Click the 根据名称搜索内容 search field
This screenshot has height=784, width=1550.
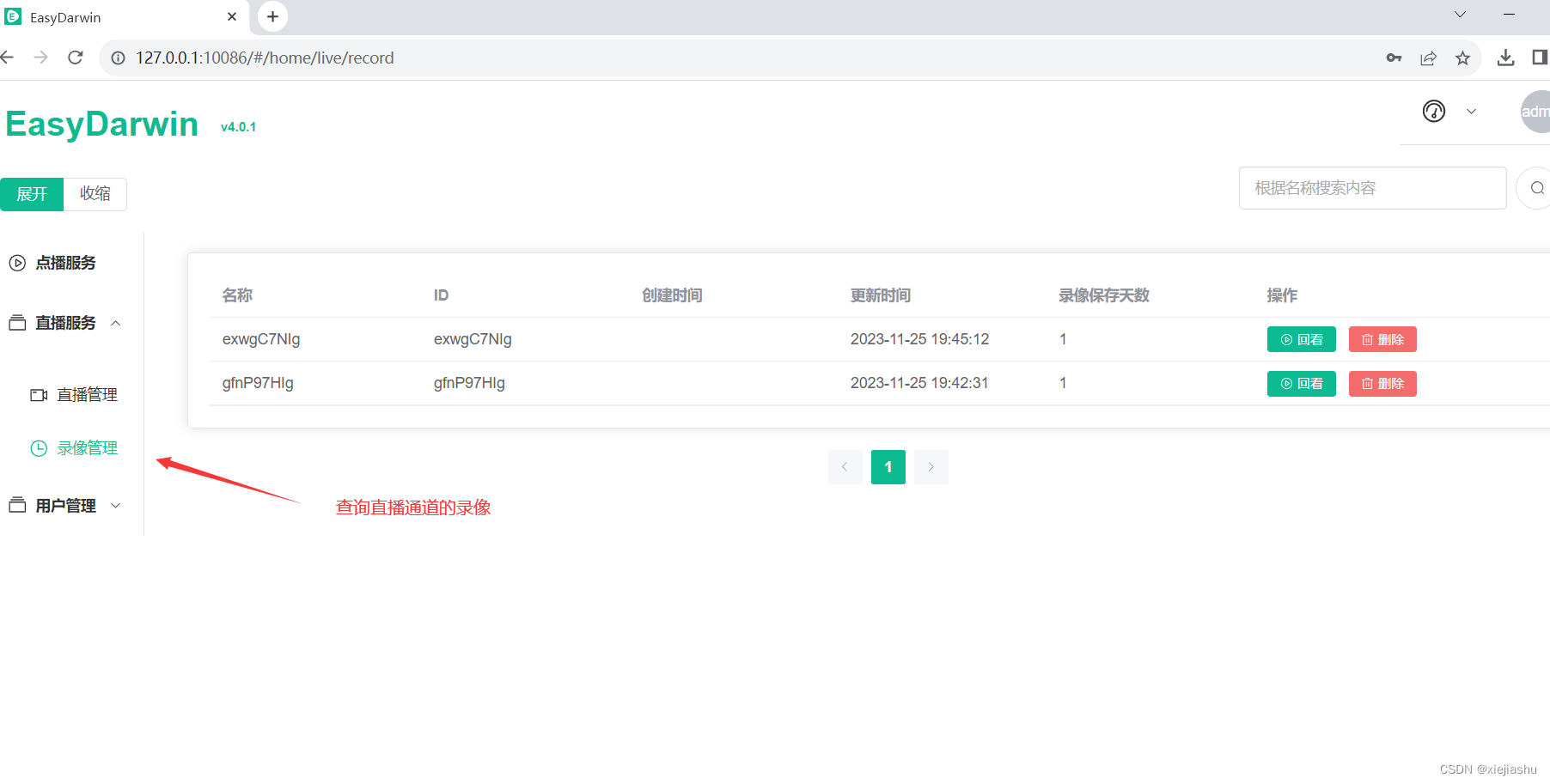pos(1372,187)
